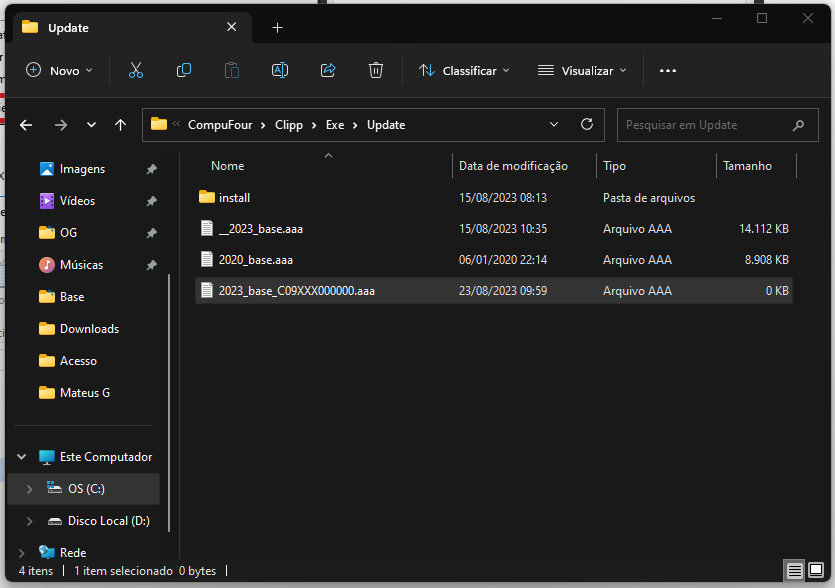Click the Cut scissors icon
Image resolution: width=835 pixels, height=588 pixels.
[x=136, y=70]
